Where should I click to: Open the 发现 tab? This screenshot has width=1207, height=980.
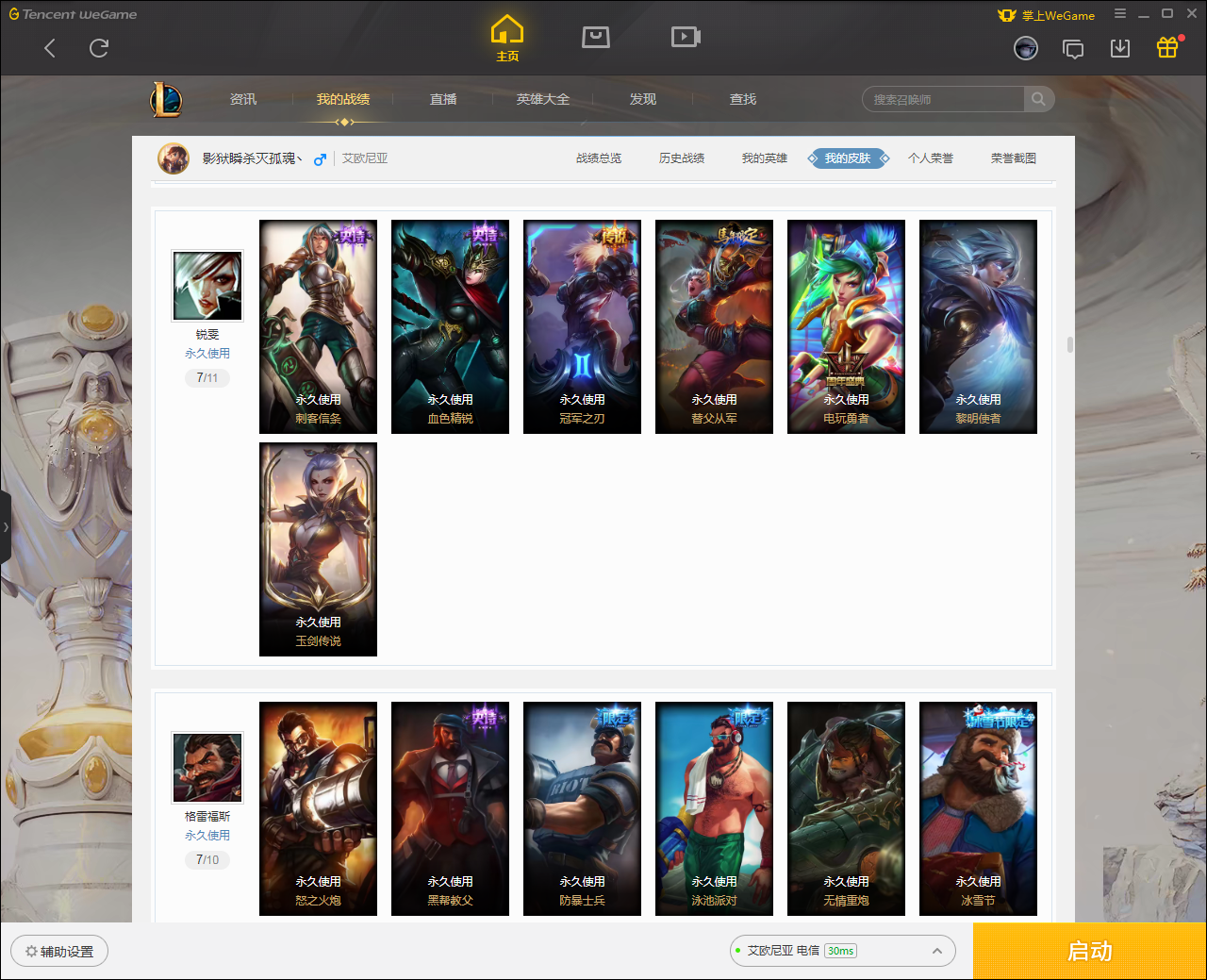pyautogui.click(x=643, y=99)
